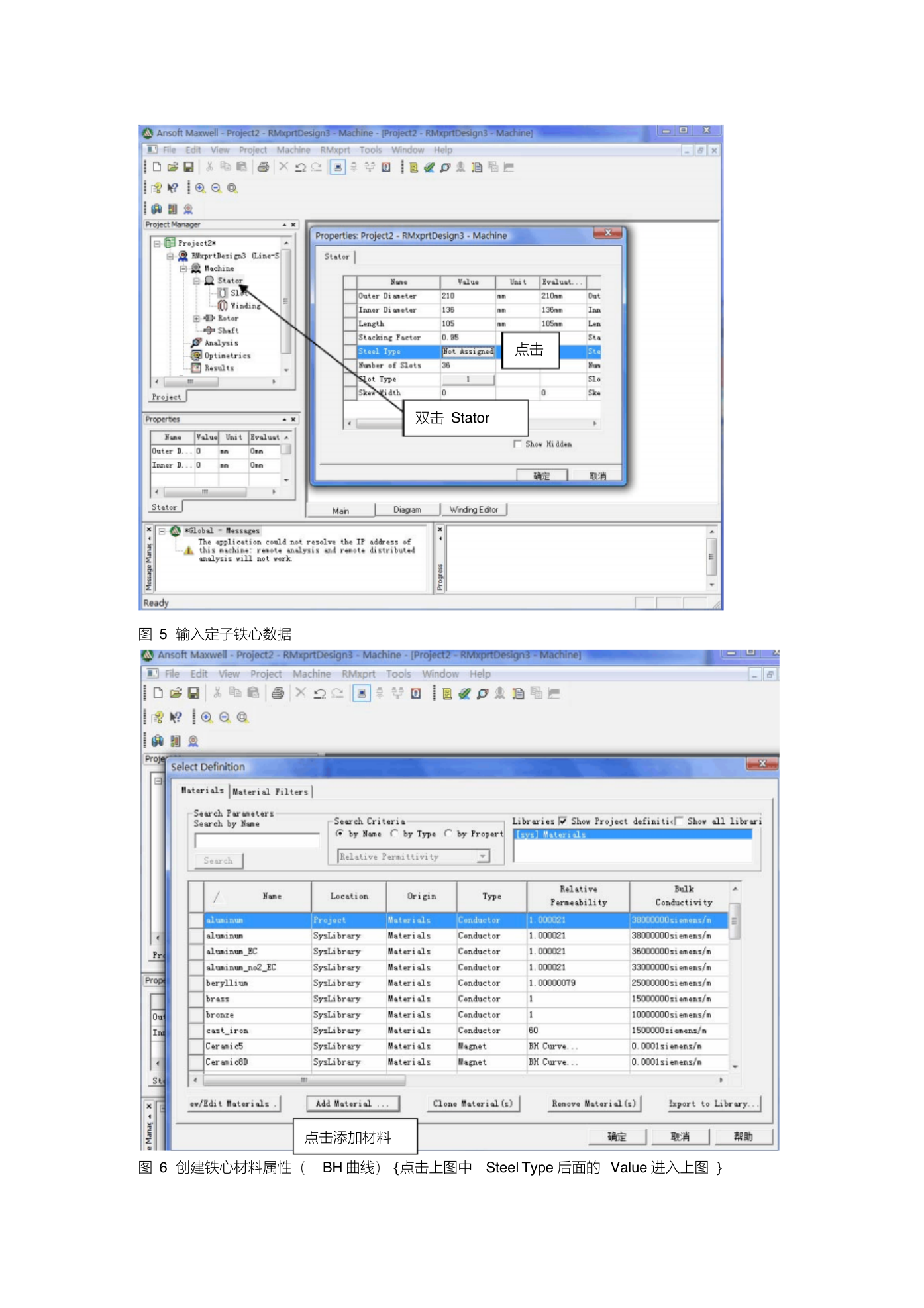Toggle Show Hidden checkbox in Properties dialog
Viewport: 924px width, 1308px height.
coord(517,444)
